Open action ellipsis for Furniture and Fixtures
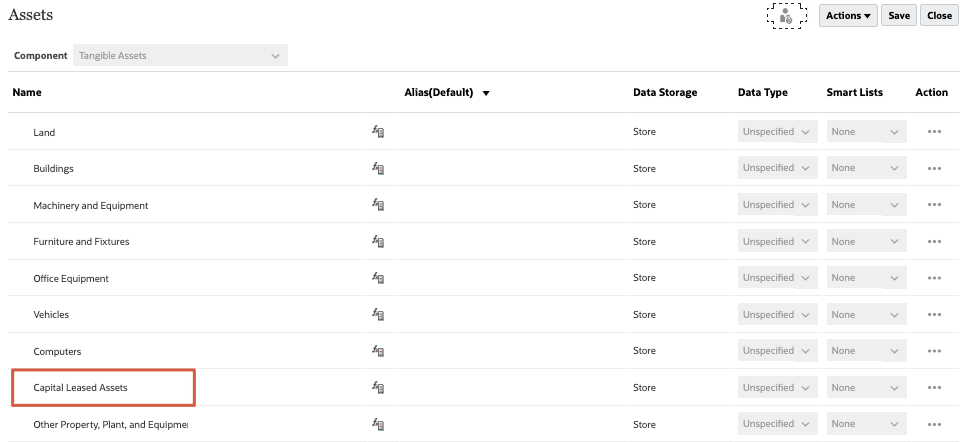This screenshot has height=442, width=963. pos(934,242)
